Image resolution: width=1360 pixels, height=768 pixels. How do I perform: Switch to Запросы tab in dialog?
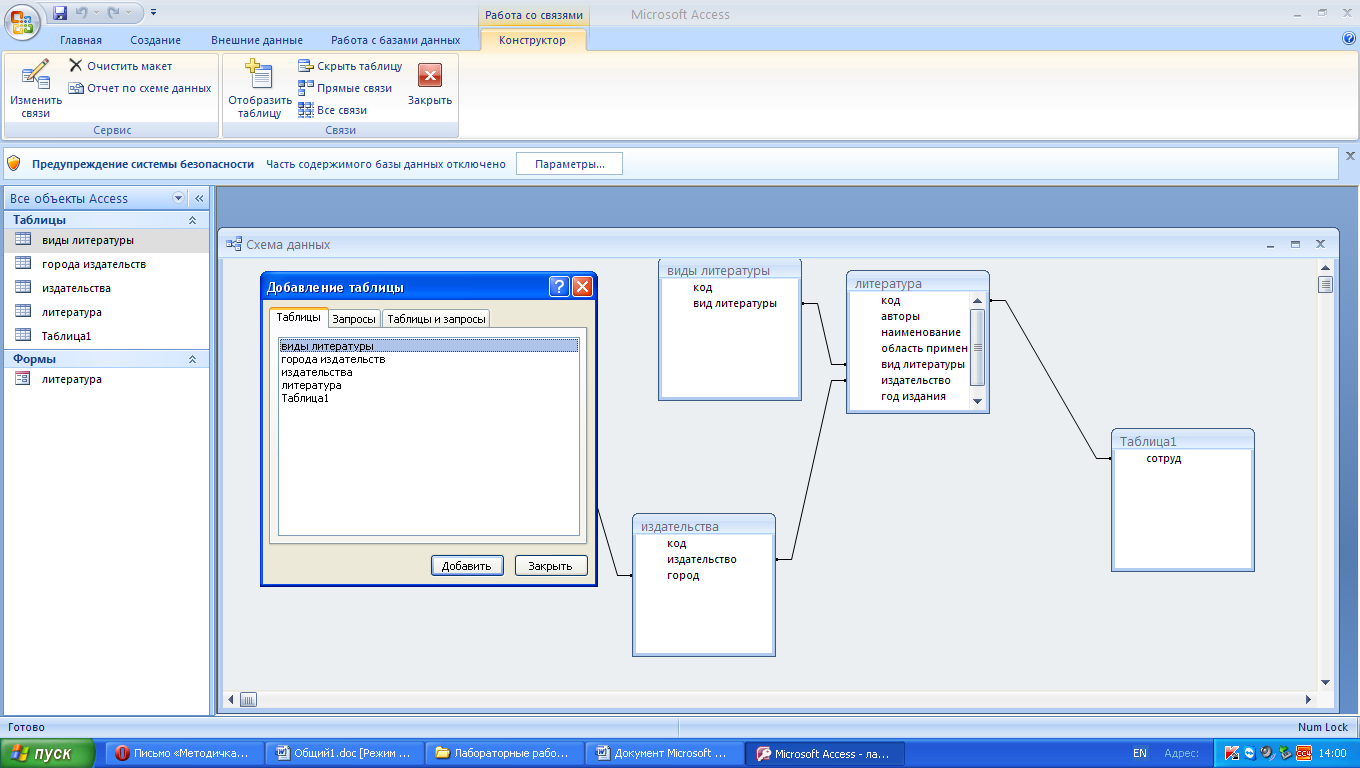point(354,319)
